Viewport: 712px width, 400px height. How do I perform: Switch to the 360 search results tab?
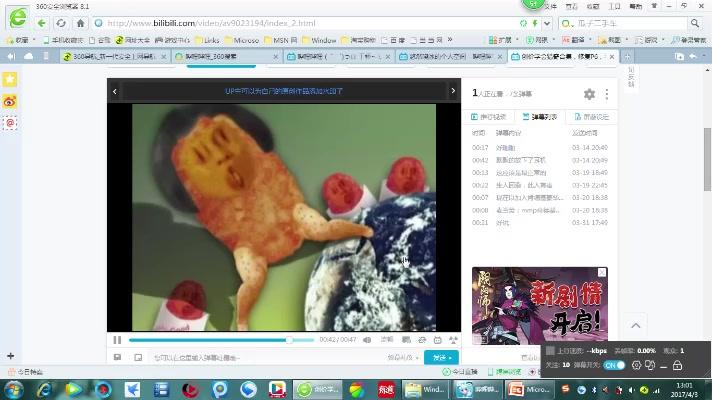[x=227, y=56]
